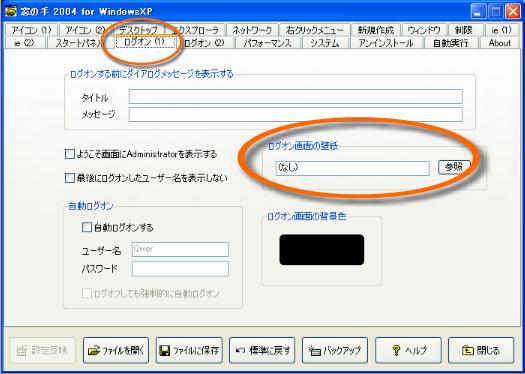Open the black logon background color swatch

click(322, 249)
